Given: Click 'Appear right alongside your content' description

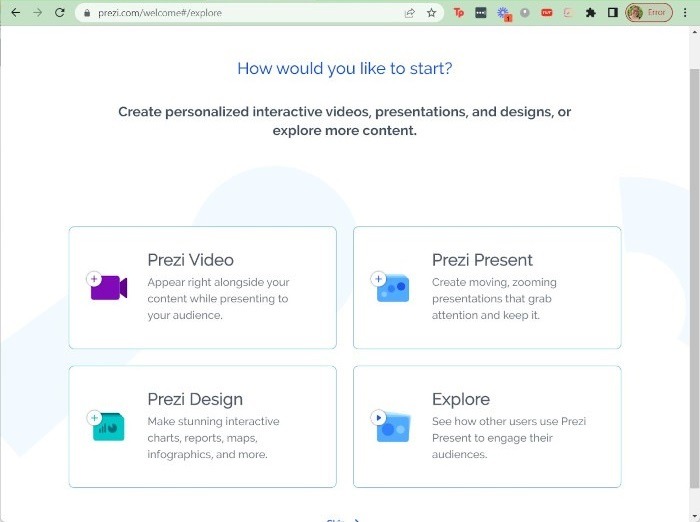Looking at the screenshot, I should [218, 299].
